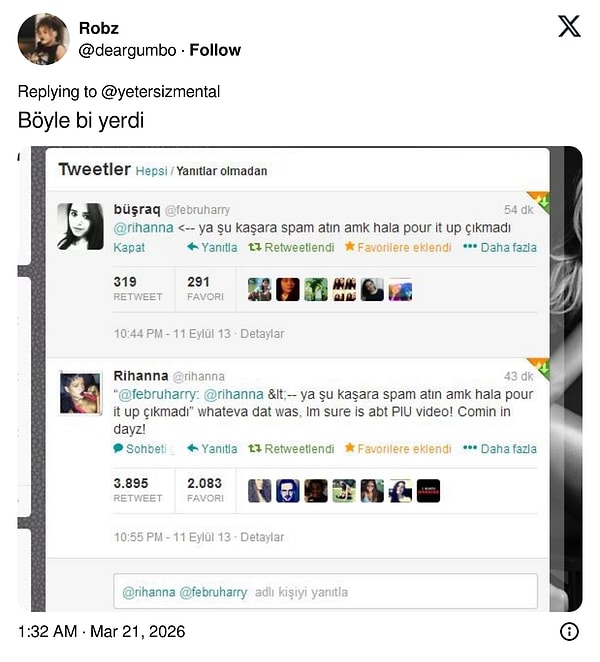
Task: Open the tweet info circle icon
Action: point(569,632)
